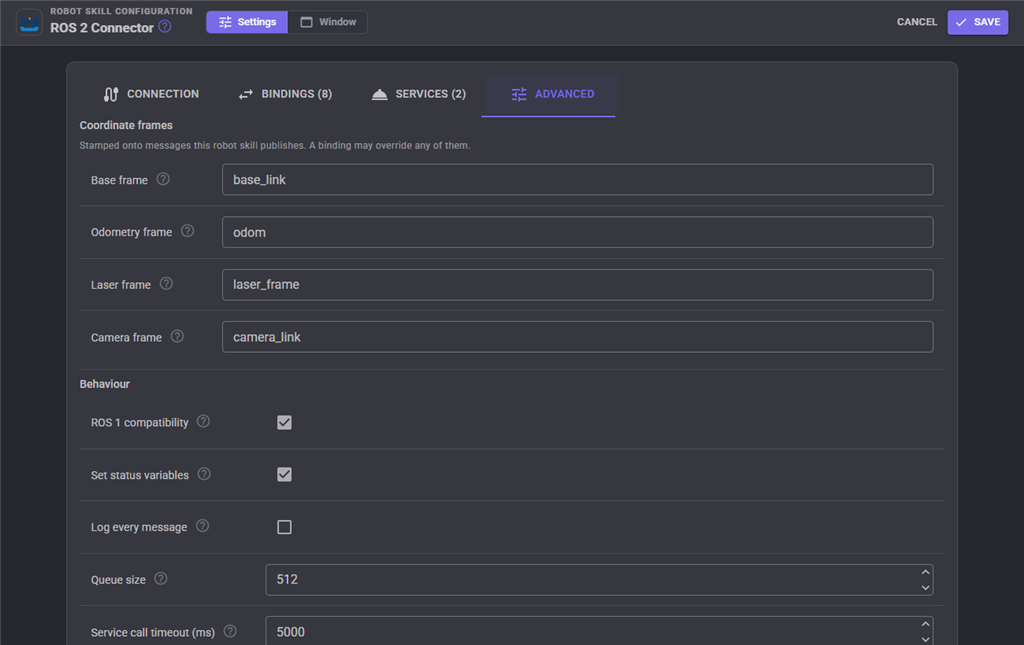Save the robot skill configuration
This screenshot has width=1024, height=645.
click(x=978, y=22)
